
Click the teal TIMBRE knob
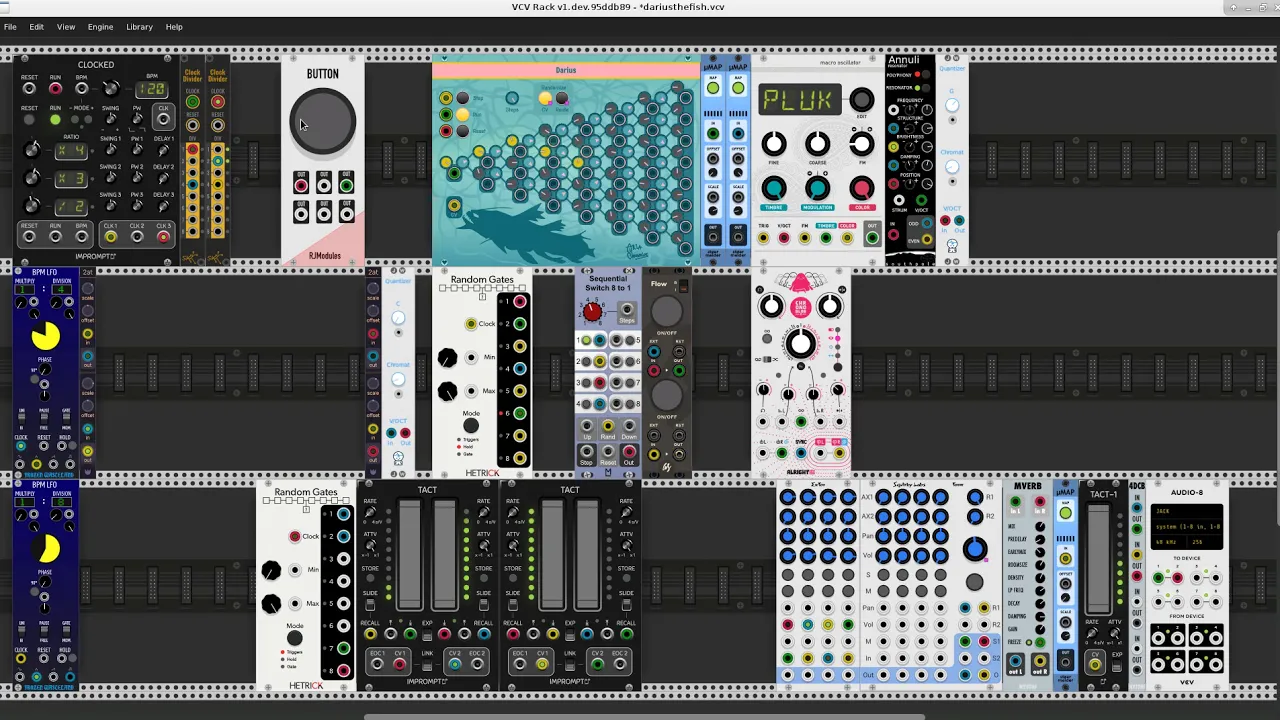[774, 188]
